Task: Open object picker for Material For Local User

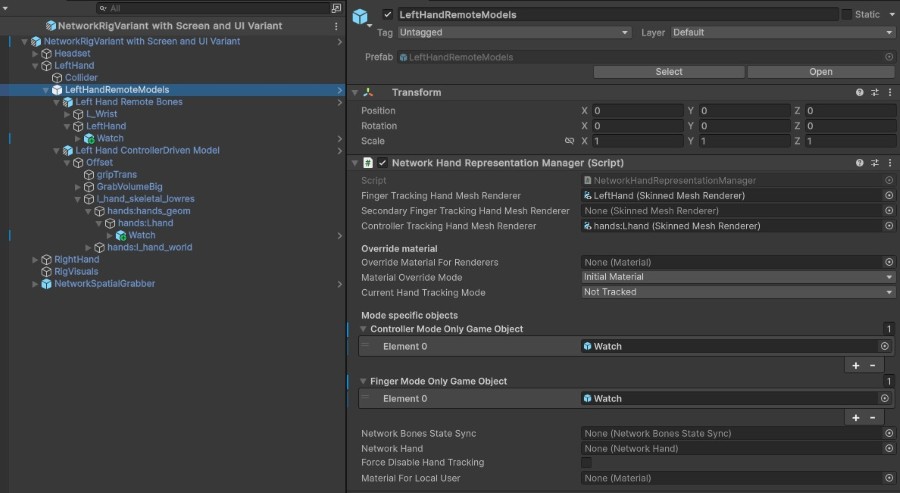Action: pyautogui.click(x=889, y=478)
